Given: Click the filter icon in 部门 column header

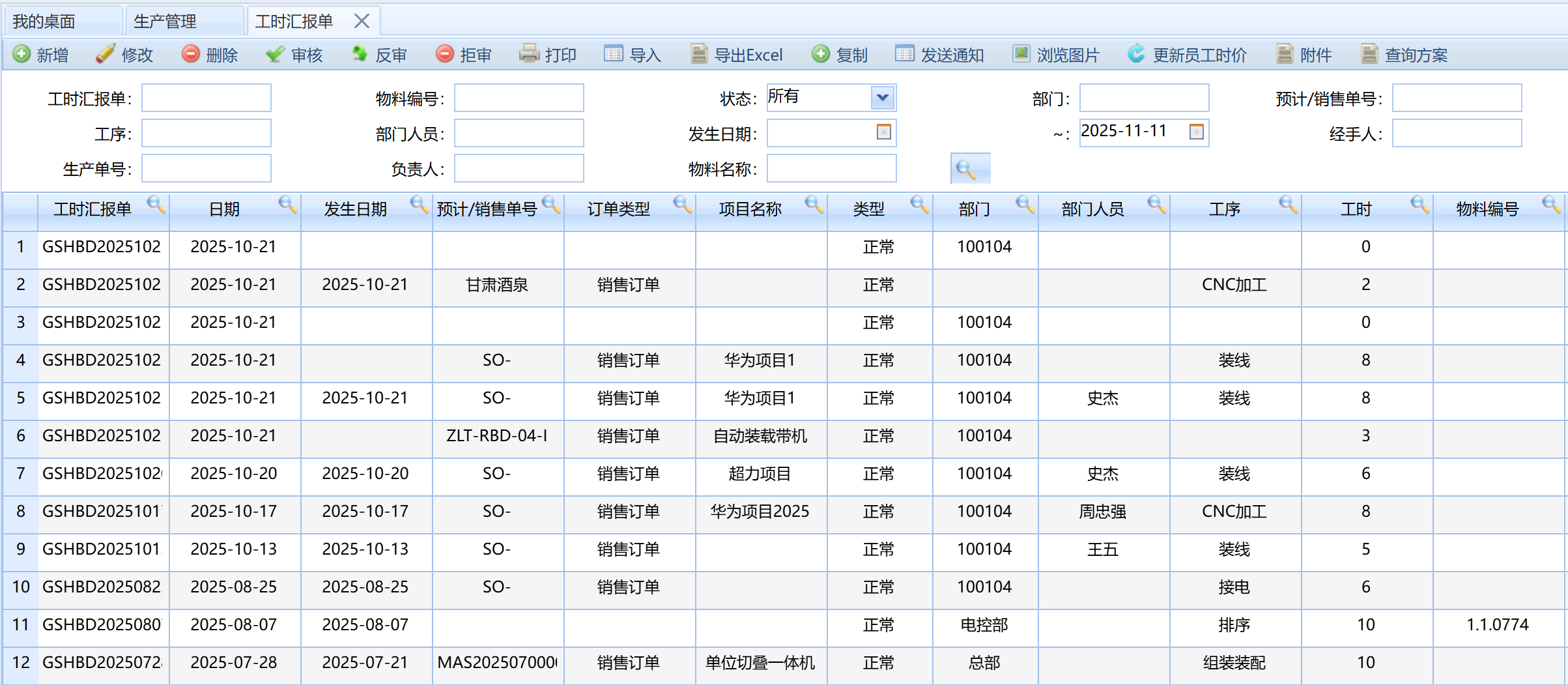Looking at the screenshot, I should (x=1025, y=205).
